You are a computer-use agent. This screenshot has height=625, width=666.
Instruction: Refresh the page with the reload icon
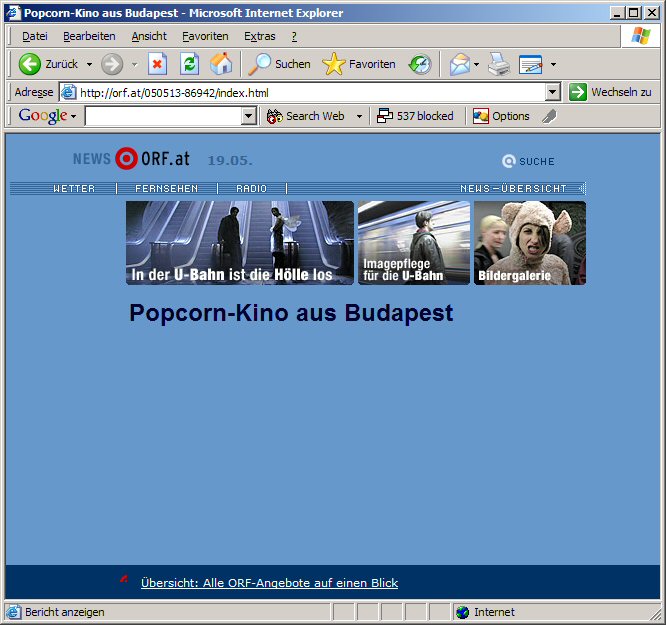point(189,64)
